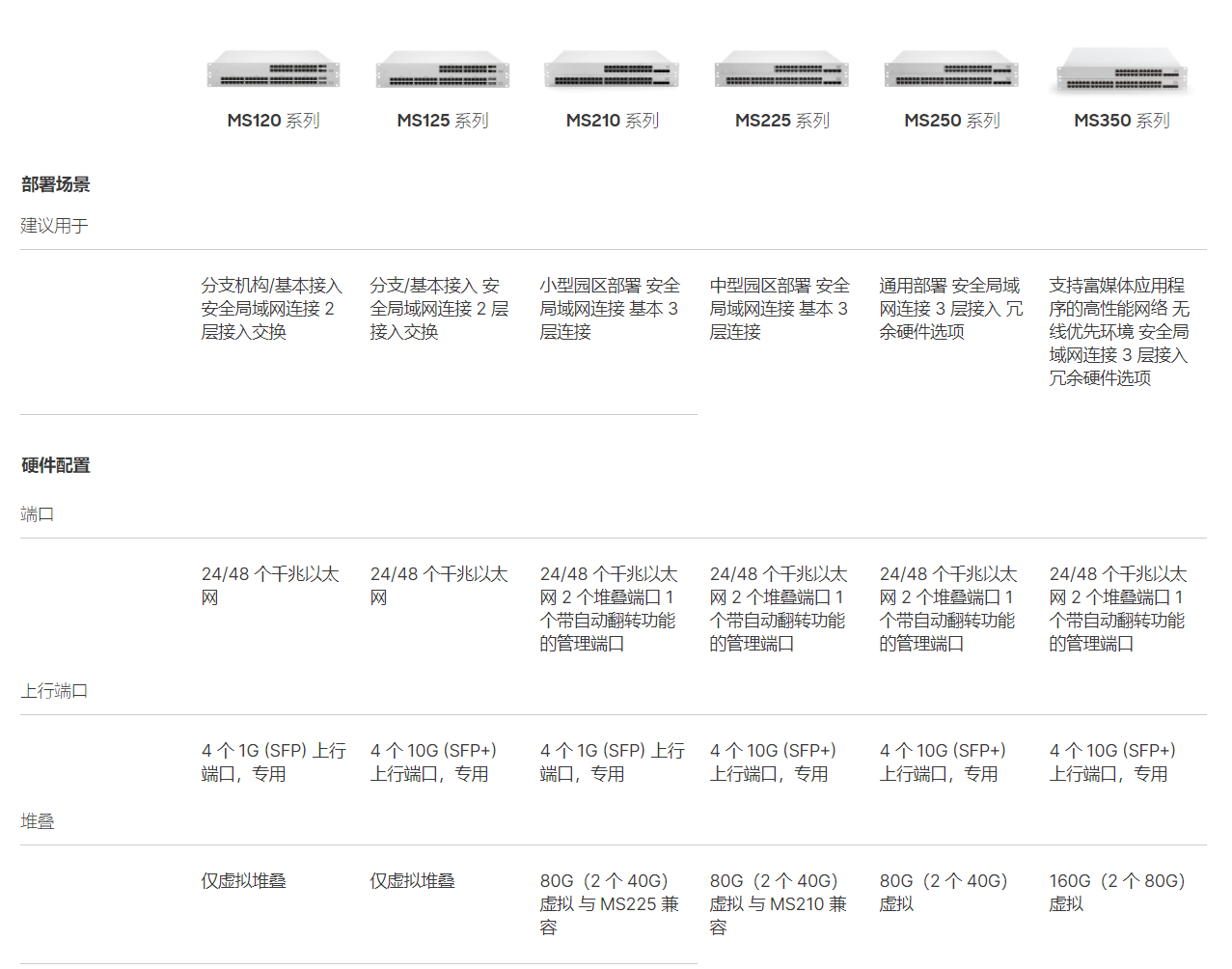This screenshot has height=969, width=1232.
Task: Select the MS125 ports cell '24/48 个千兆以太网'
Action: tap(439, 586)
